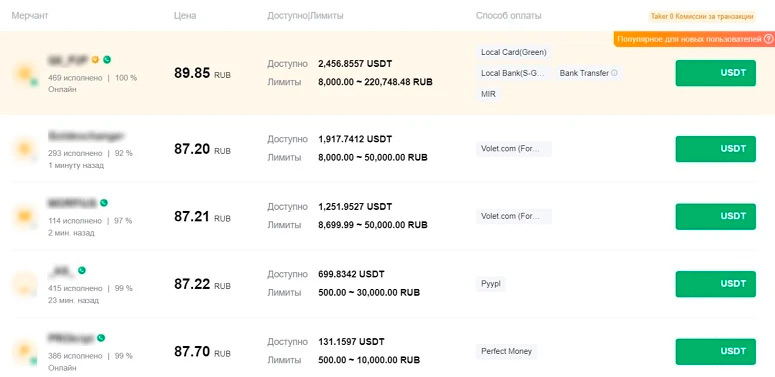Select the Pyypl payment tag
This screenshot has width=775, height=377.
[x=491, y=284]
